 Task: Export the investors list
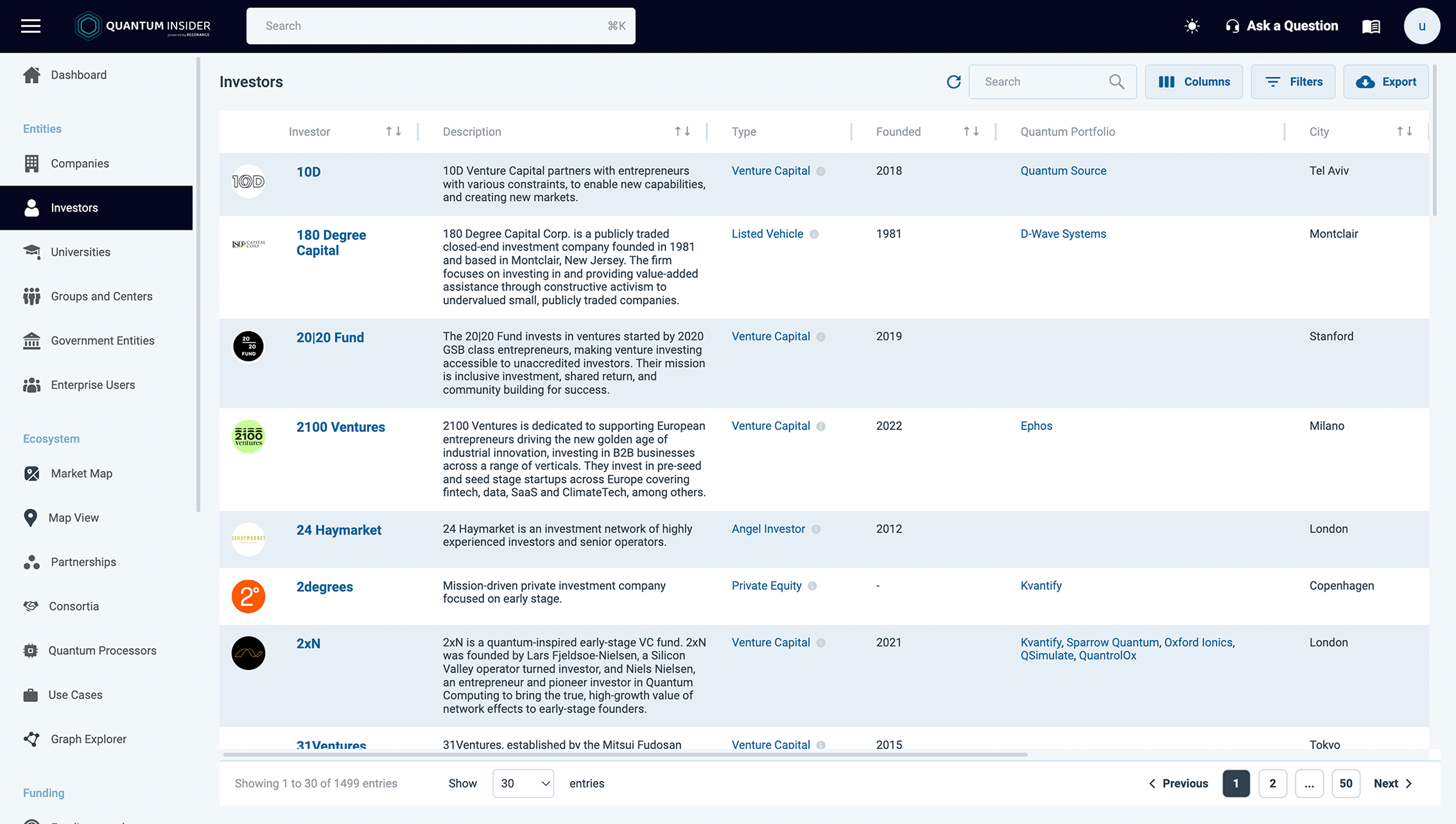click(x=1385, y=82)
